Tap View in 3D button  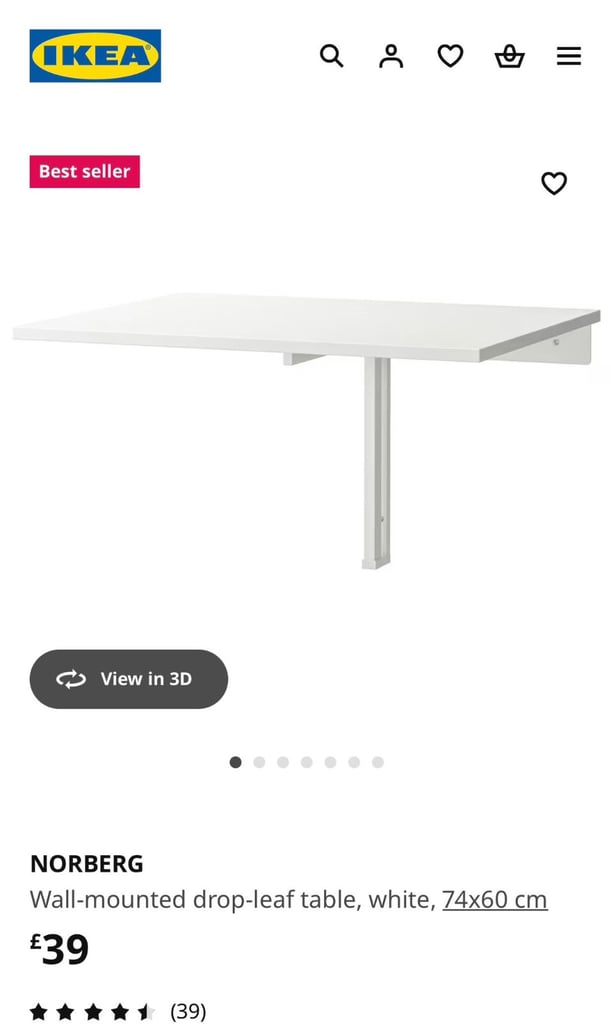(x=129, y=679)
